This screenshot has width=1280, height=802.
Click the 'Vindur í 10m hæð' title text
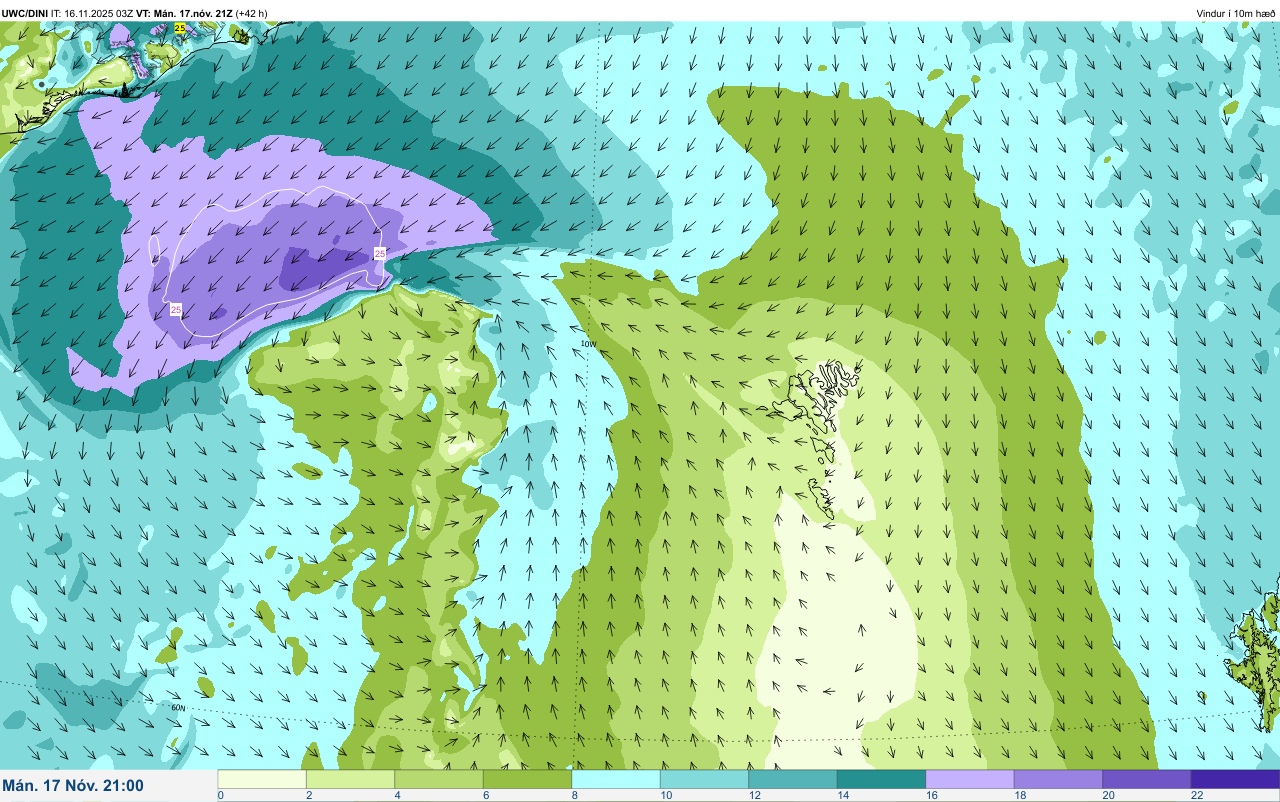pos(1236,13)
